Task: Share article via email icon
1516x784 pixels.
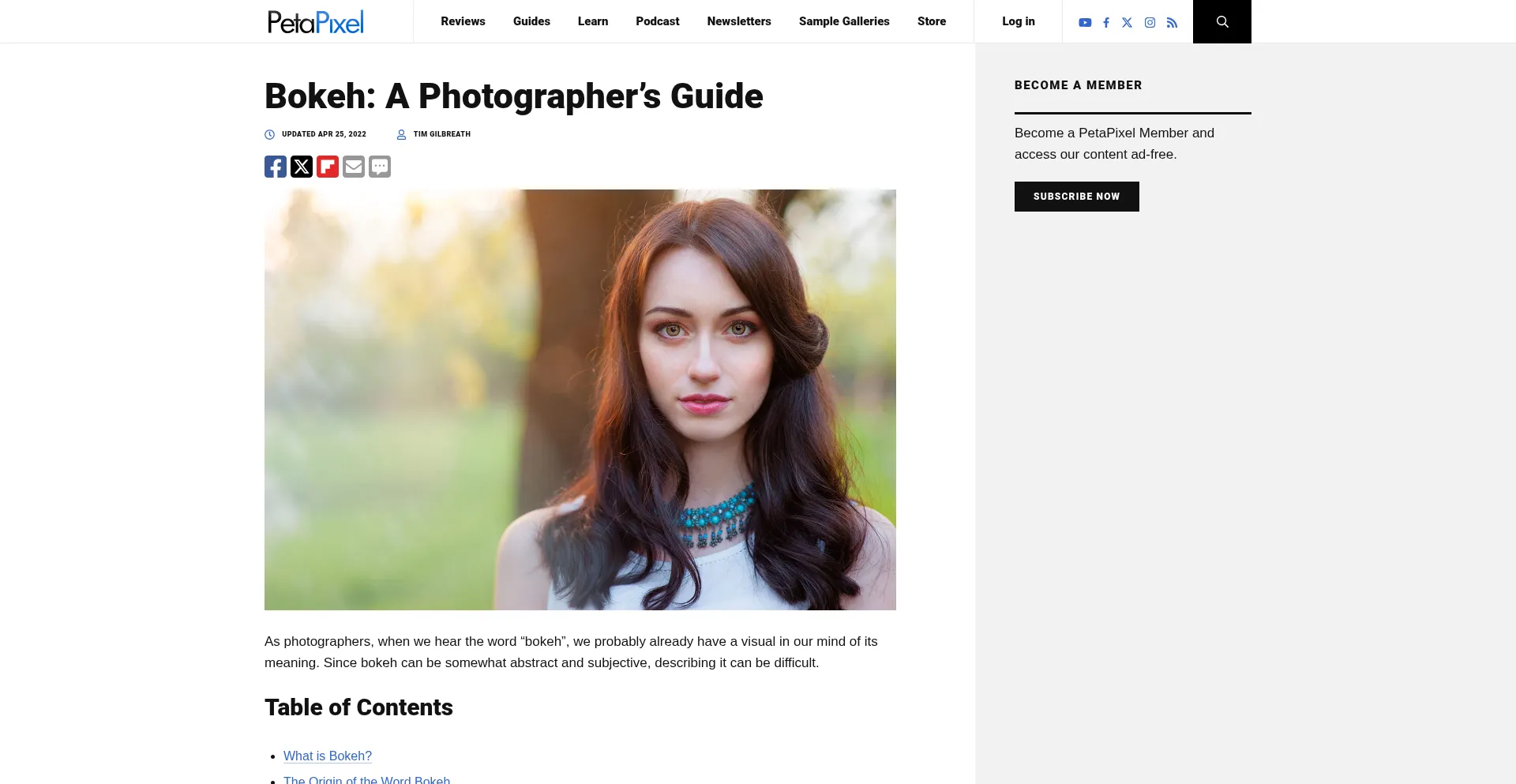Action: [x=354, y=167]
